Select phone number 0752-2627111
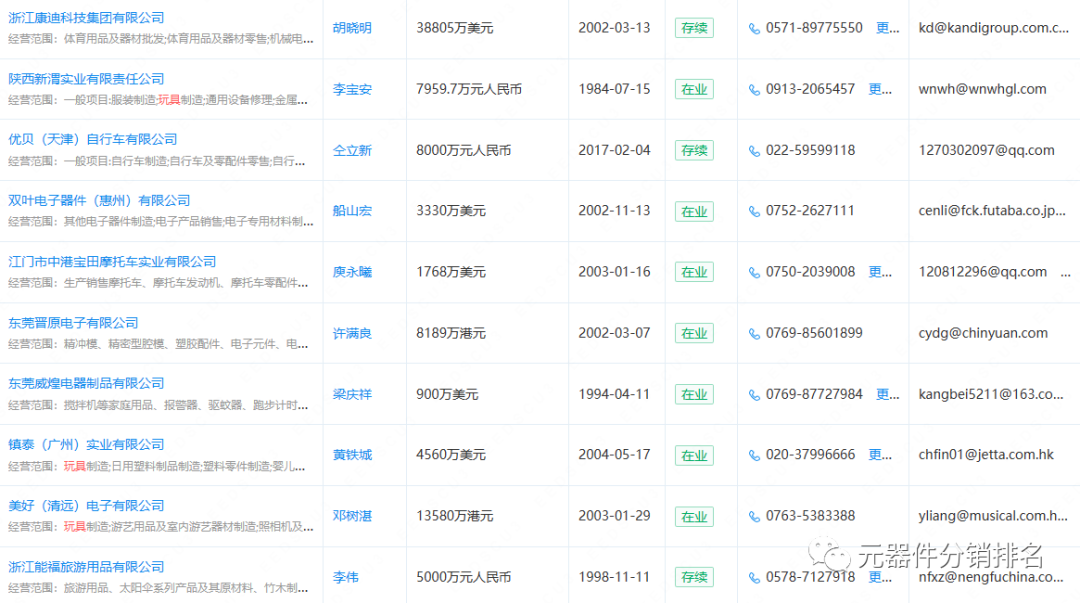1080x603 pixels. click(x=810, y=211)
